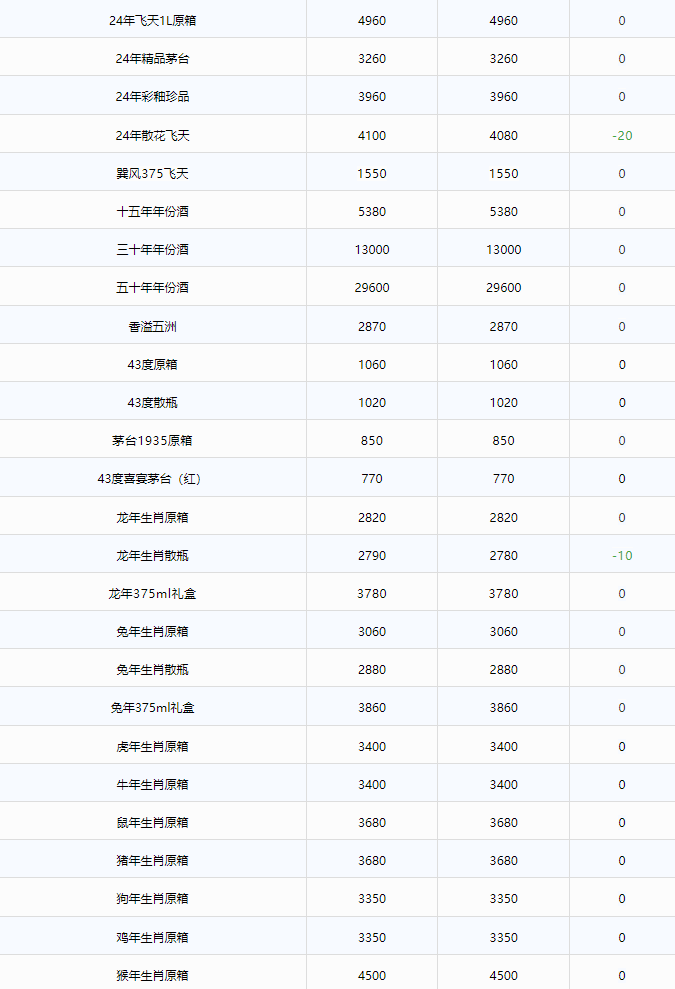
Task: Click second 29600 price in 五十年年份酒 row
Action: [x=503, y=287]
